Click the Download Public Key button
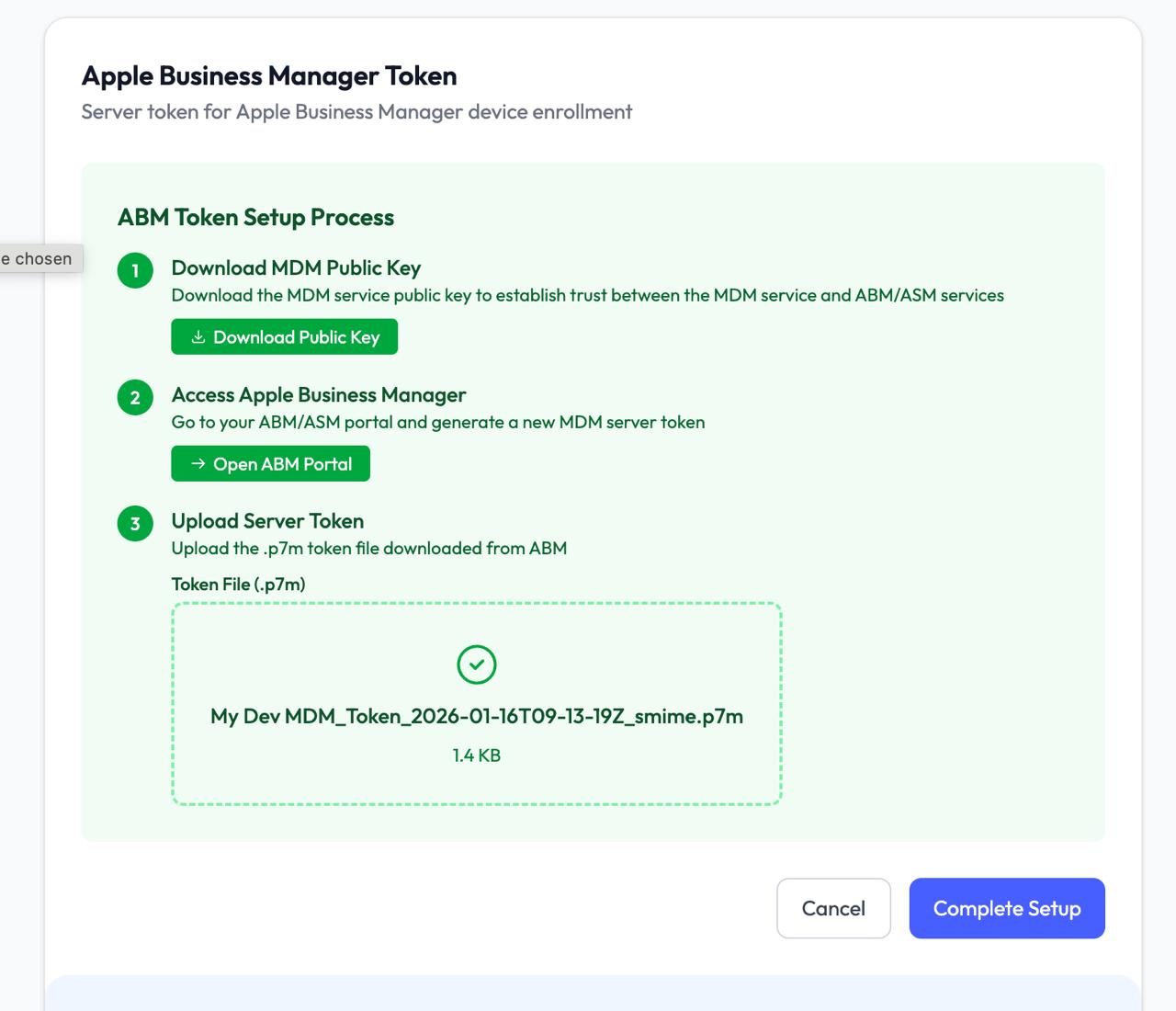 point(284,336)
